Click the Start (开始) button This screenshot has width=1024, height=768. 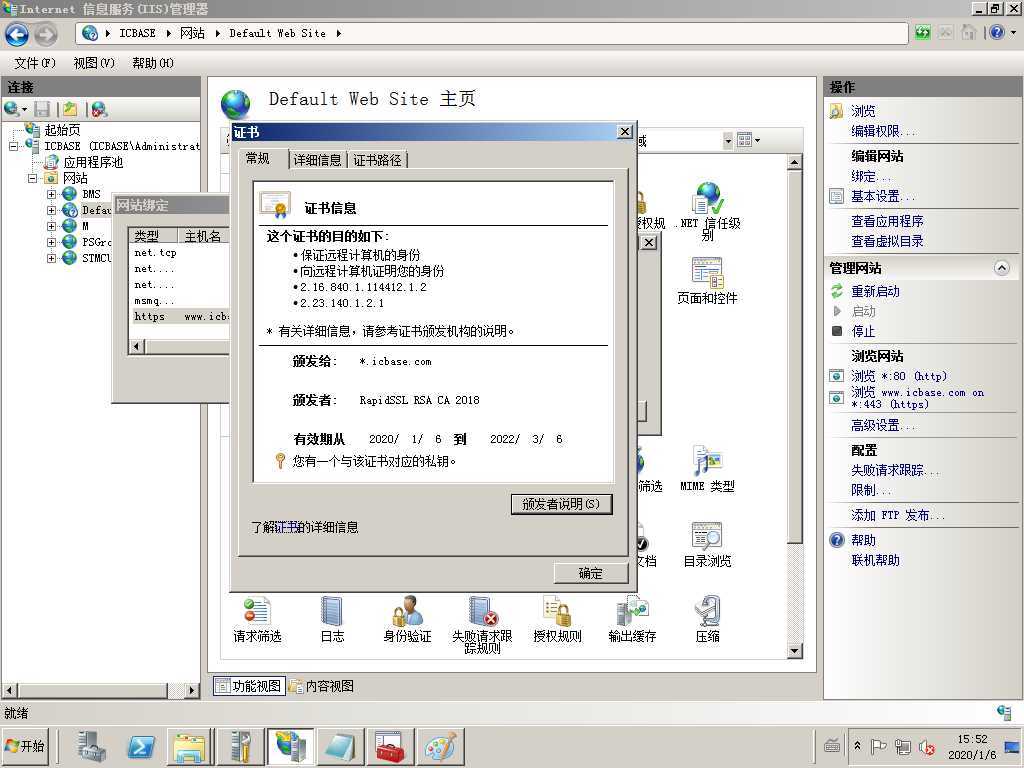coord(25,746)
